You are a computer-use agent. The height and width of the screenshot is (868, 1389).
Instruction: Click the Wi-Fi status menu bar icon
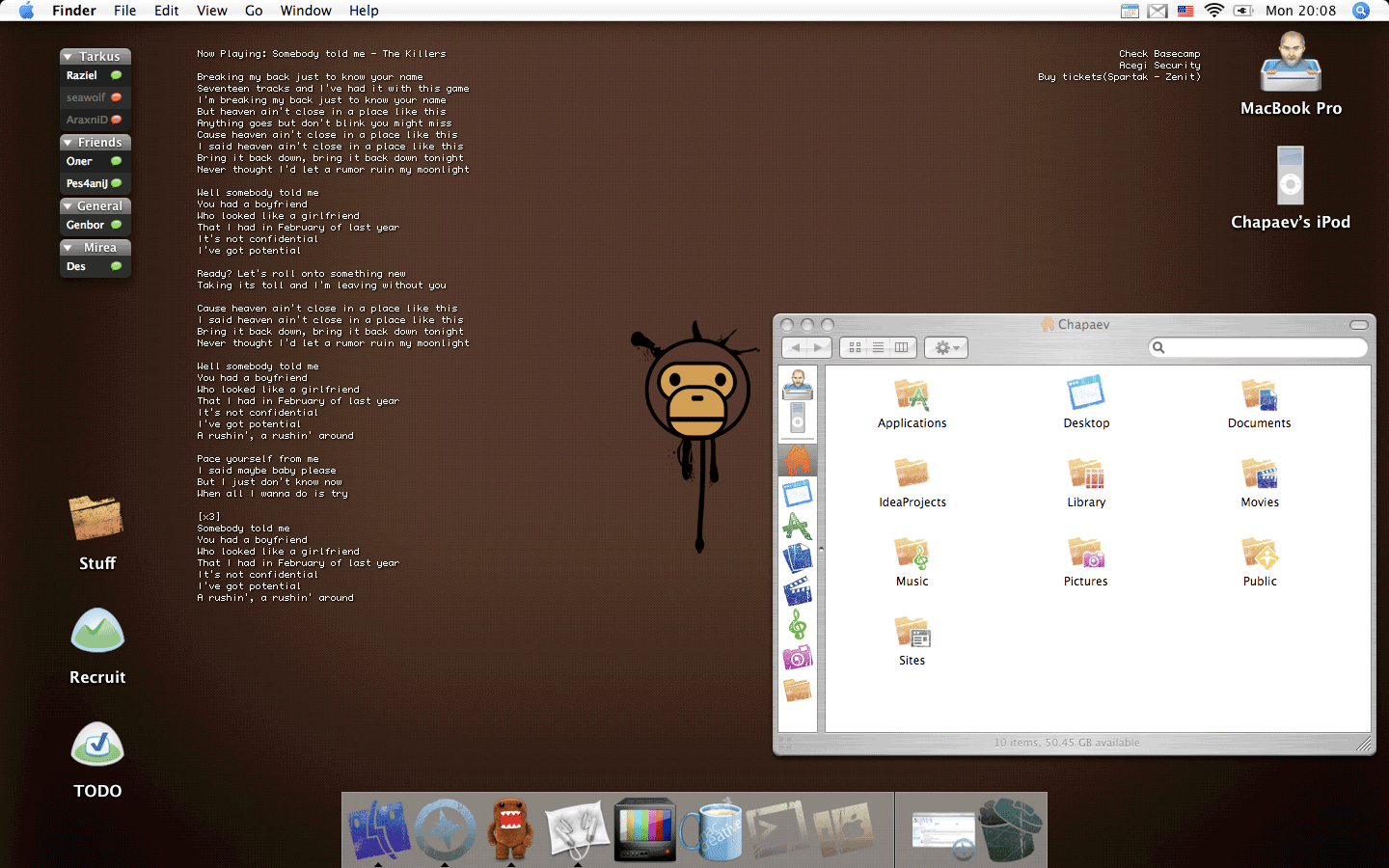click(1214, 11)
